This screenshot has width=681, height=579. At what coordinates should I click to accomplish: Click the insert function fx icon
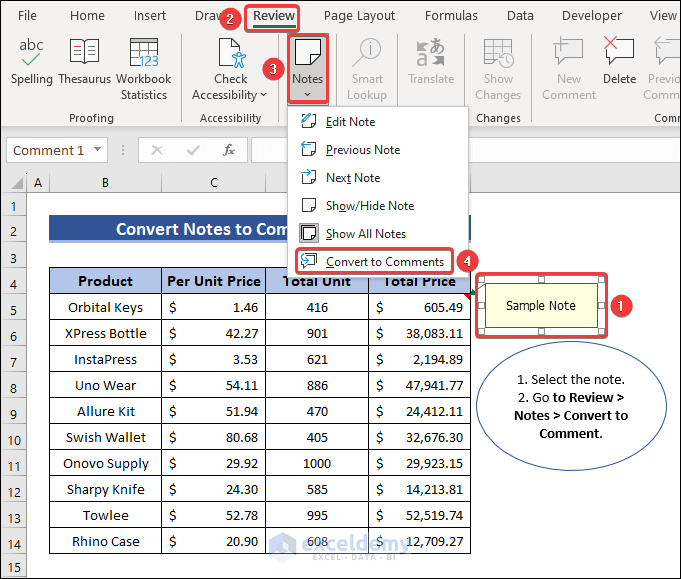click(x=229, y=150)
